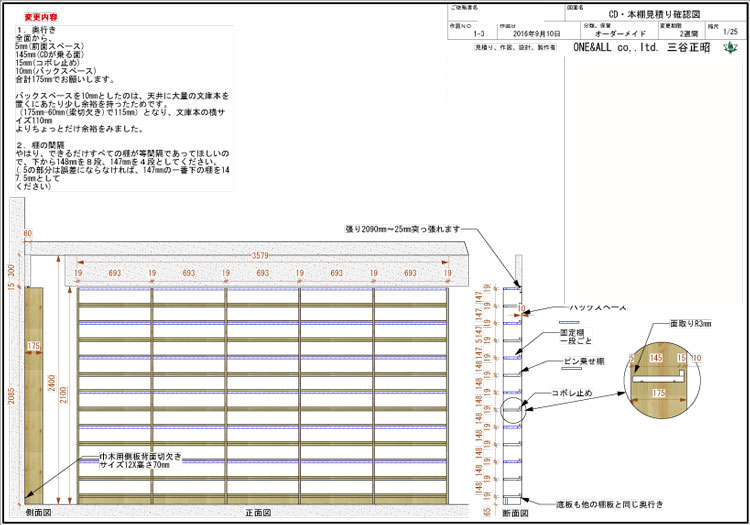Click the blue fixed-shelf legend symbol
750x525 pixels.
(x=569, y=322)
